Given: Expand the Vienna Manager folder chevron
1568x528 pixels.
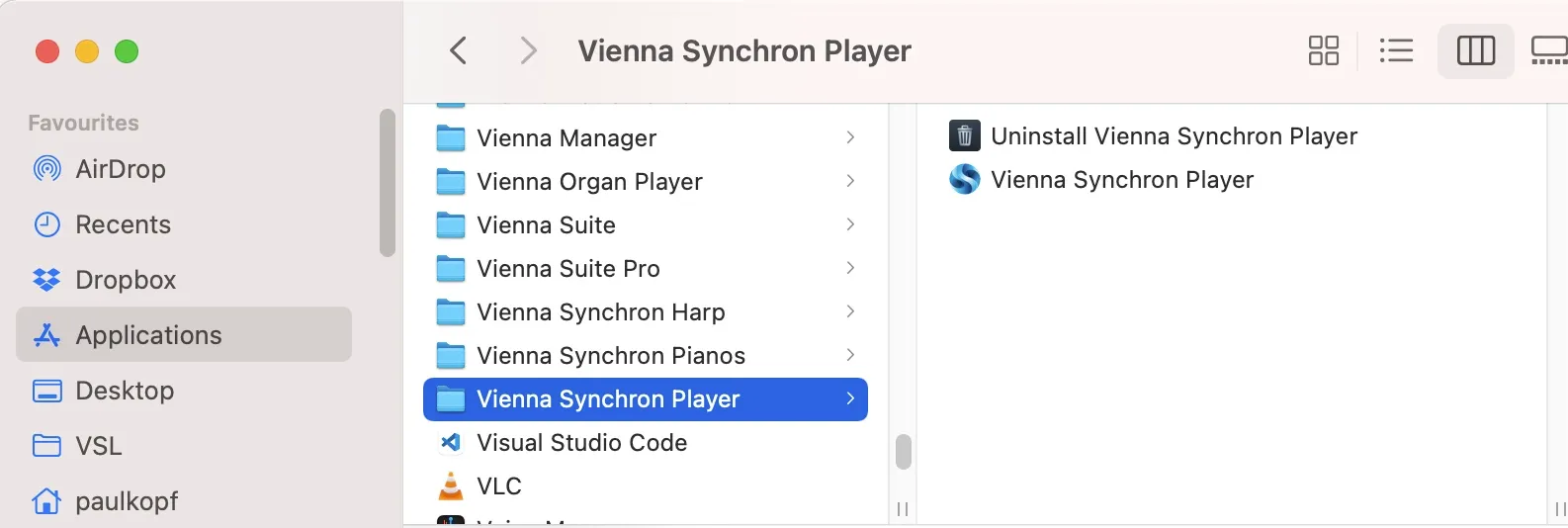Looking at the screenshot, I should click(x=850, y=137).
